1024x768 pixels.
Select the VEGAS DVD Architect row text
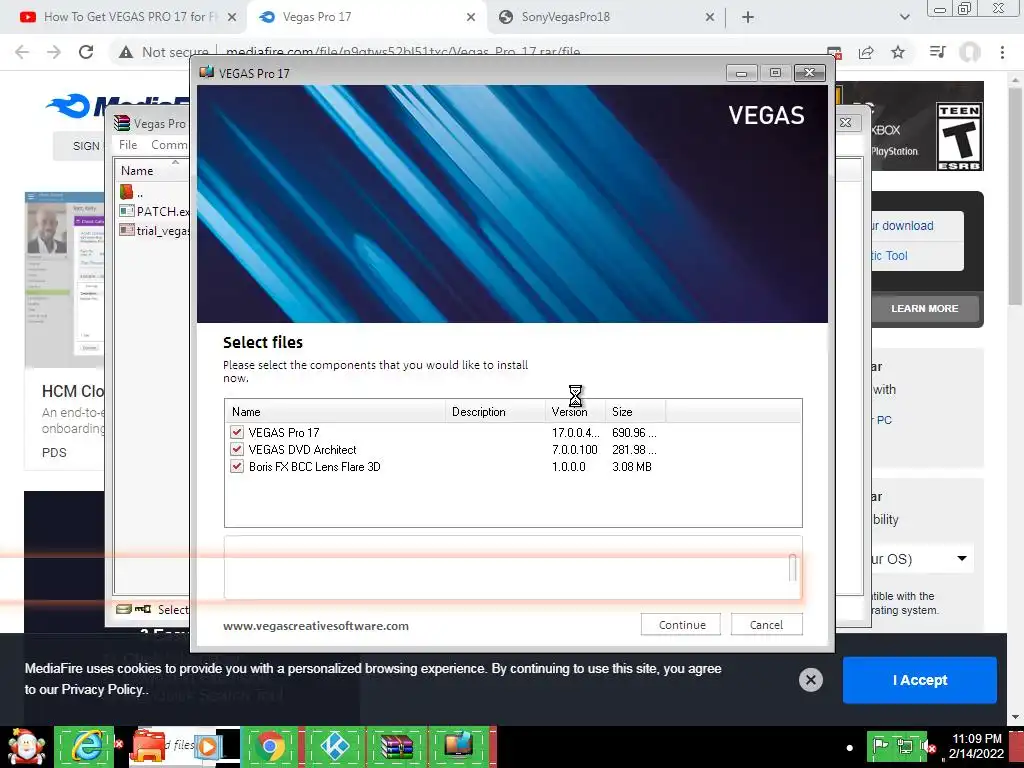302,449
